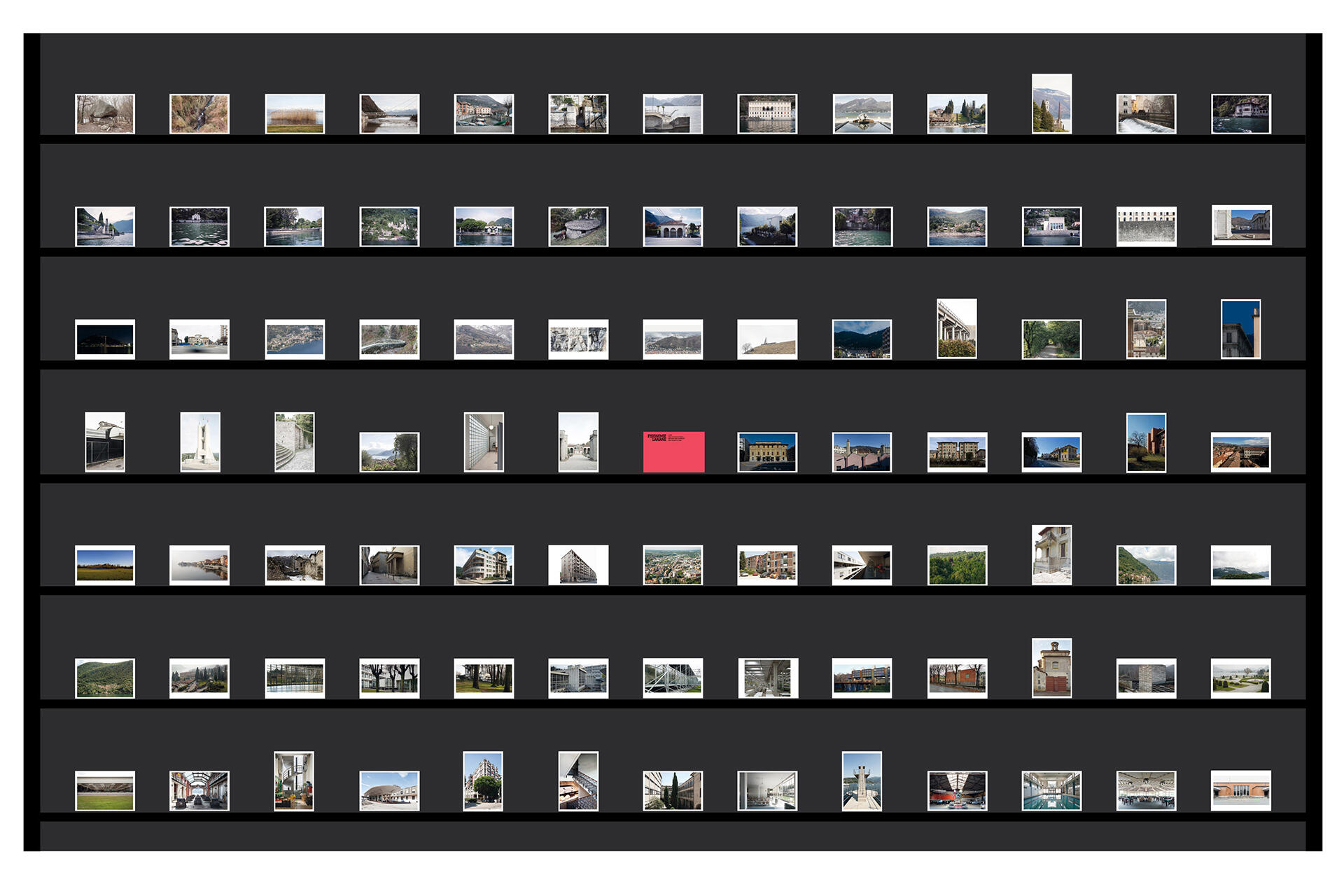
Task: Open the white monument tower portrait photo
Action: (x=200, y=442)
